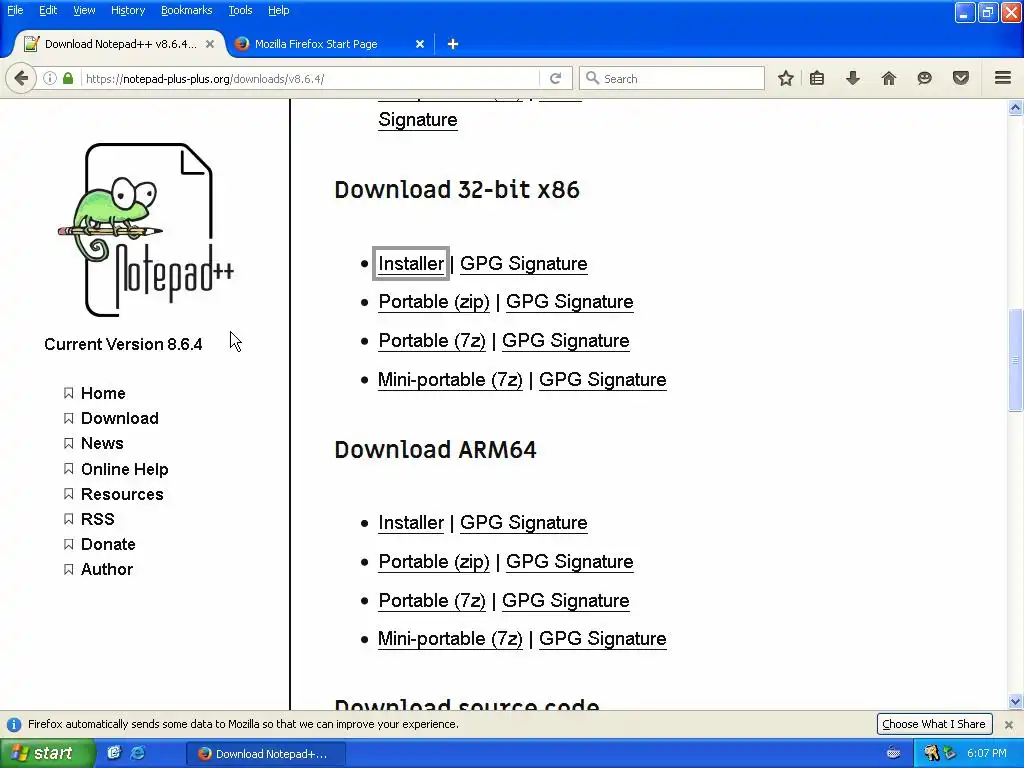Screen dimensions: 1024x768
Task: Go to Home in sidebar
Action: coord(103,393)
